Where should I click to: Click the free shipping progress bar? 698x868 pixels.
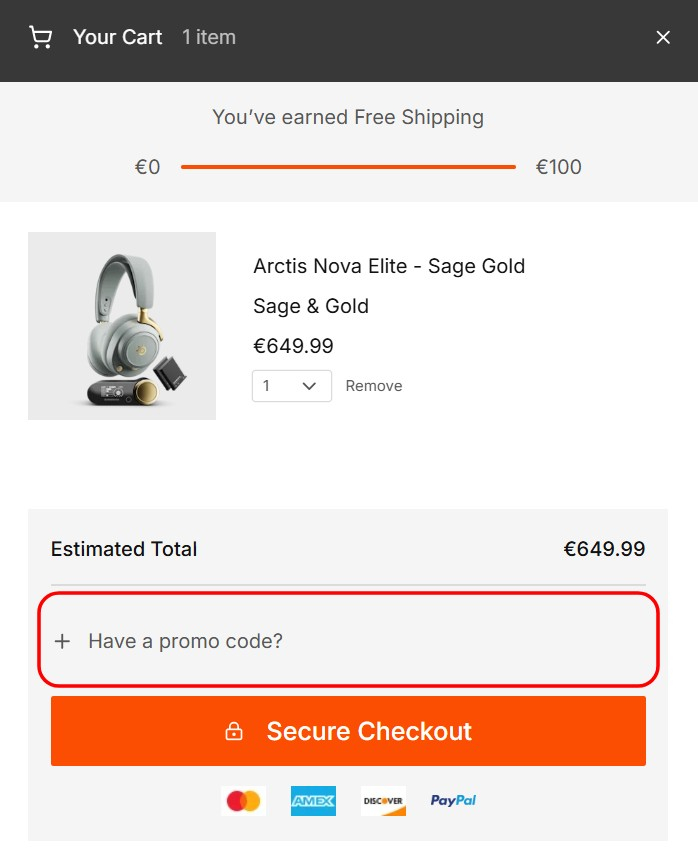point(348,167)
